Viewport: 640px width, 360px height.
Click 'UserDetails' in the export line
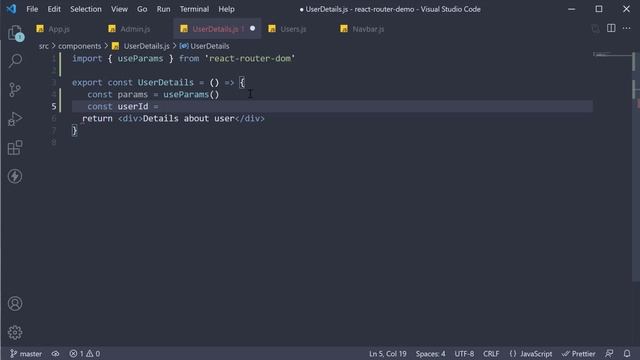pos(165,82)
